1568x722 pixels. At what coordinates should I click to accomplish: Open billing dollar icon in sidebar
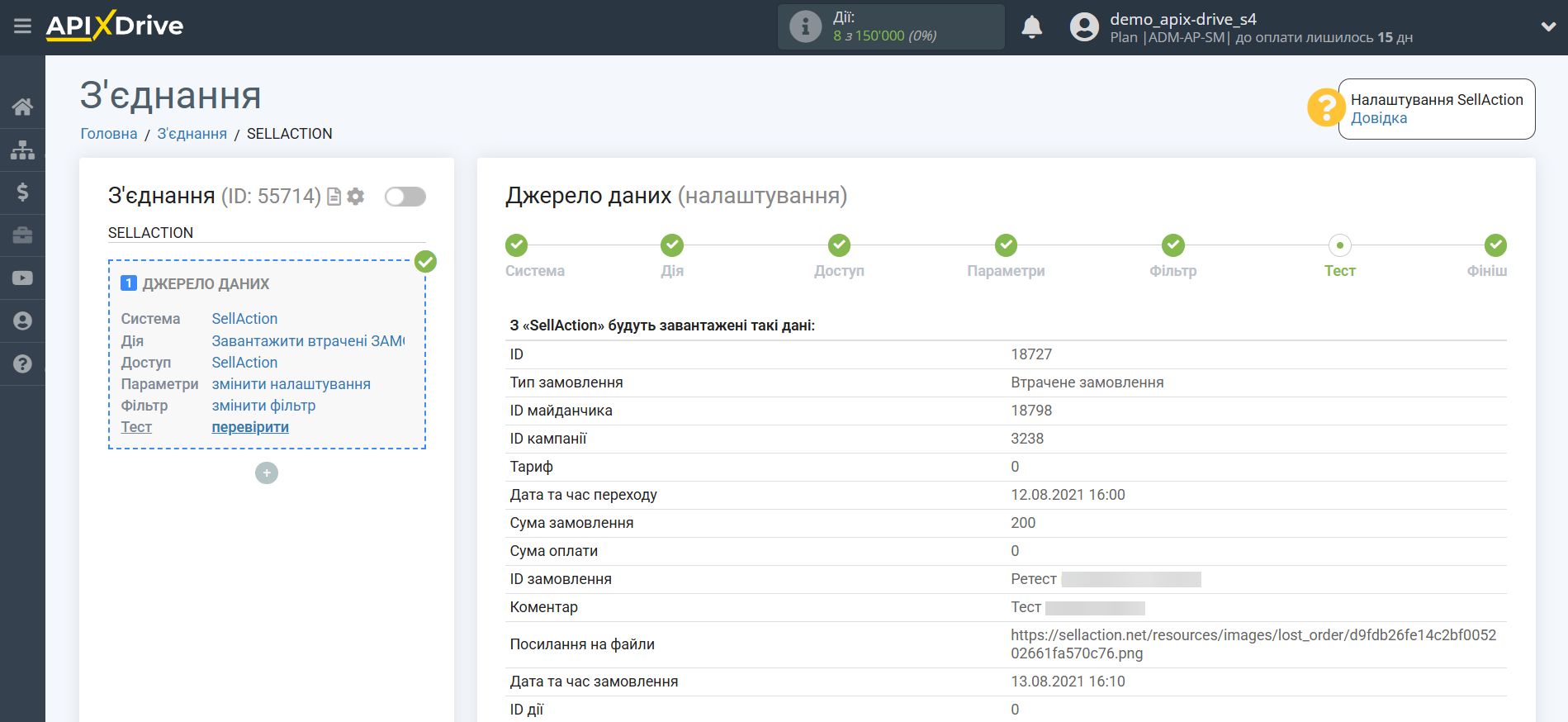click(x=22, y=192)
